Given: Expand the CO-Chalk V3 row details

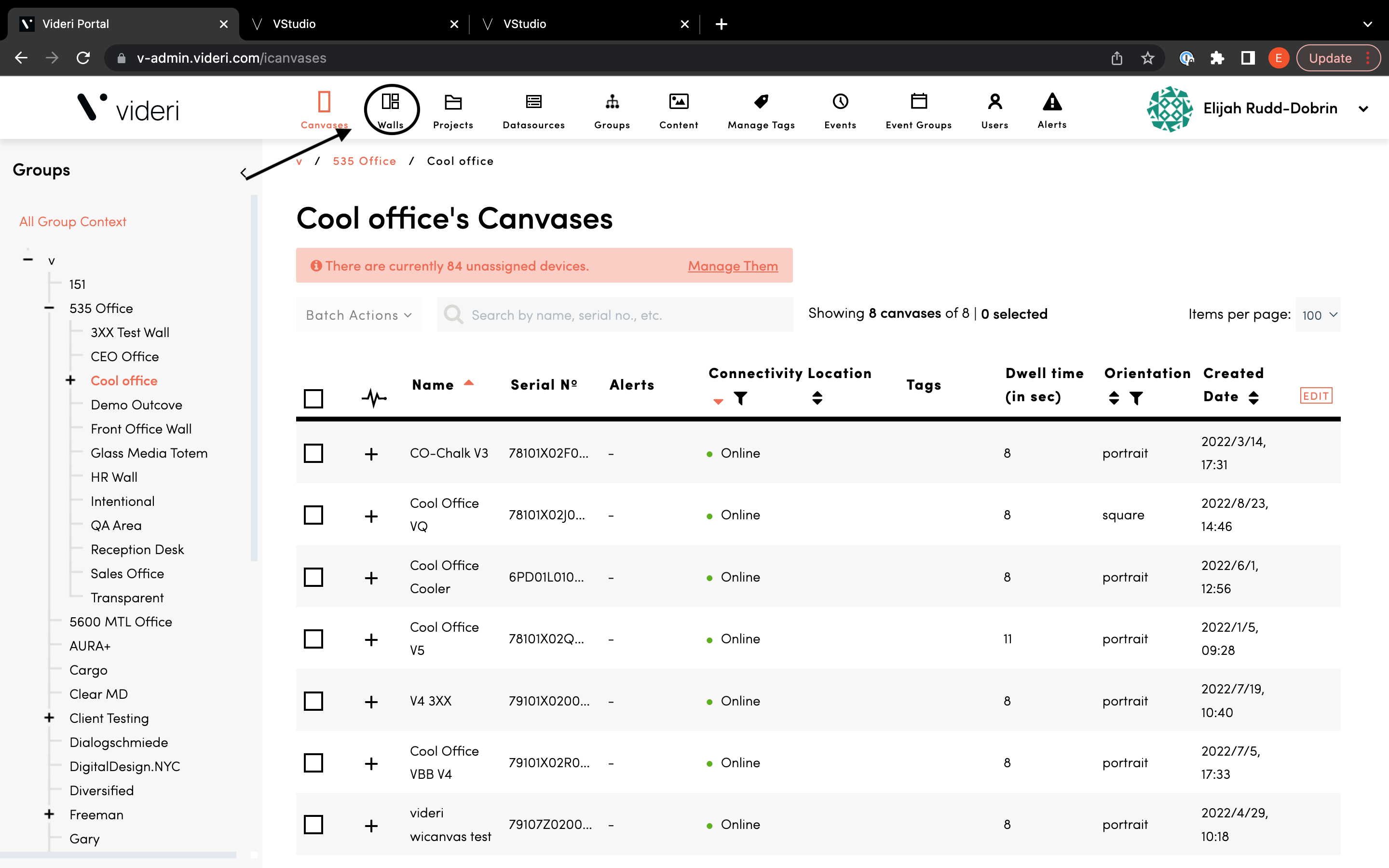Looking at the screenshot, I should [371, 454].
